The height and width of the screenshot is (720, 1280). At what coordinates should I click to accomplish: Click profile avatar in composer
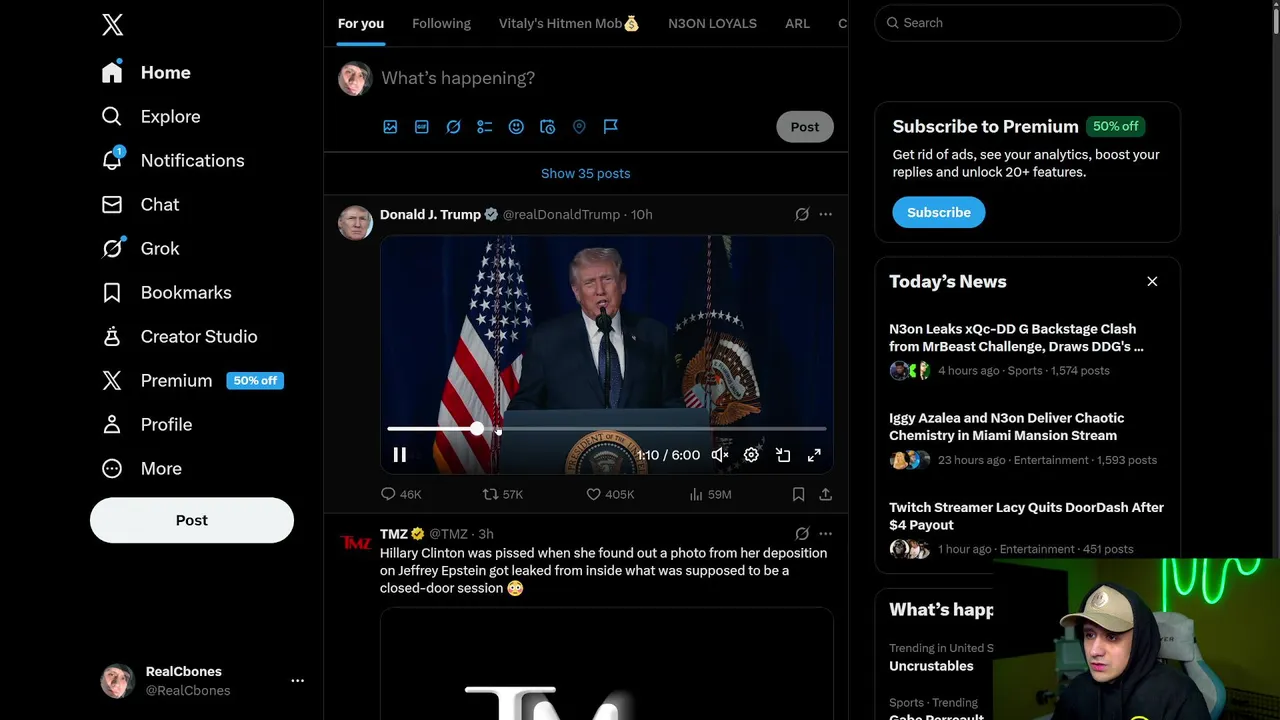pos(355,78)
